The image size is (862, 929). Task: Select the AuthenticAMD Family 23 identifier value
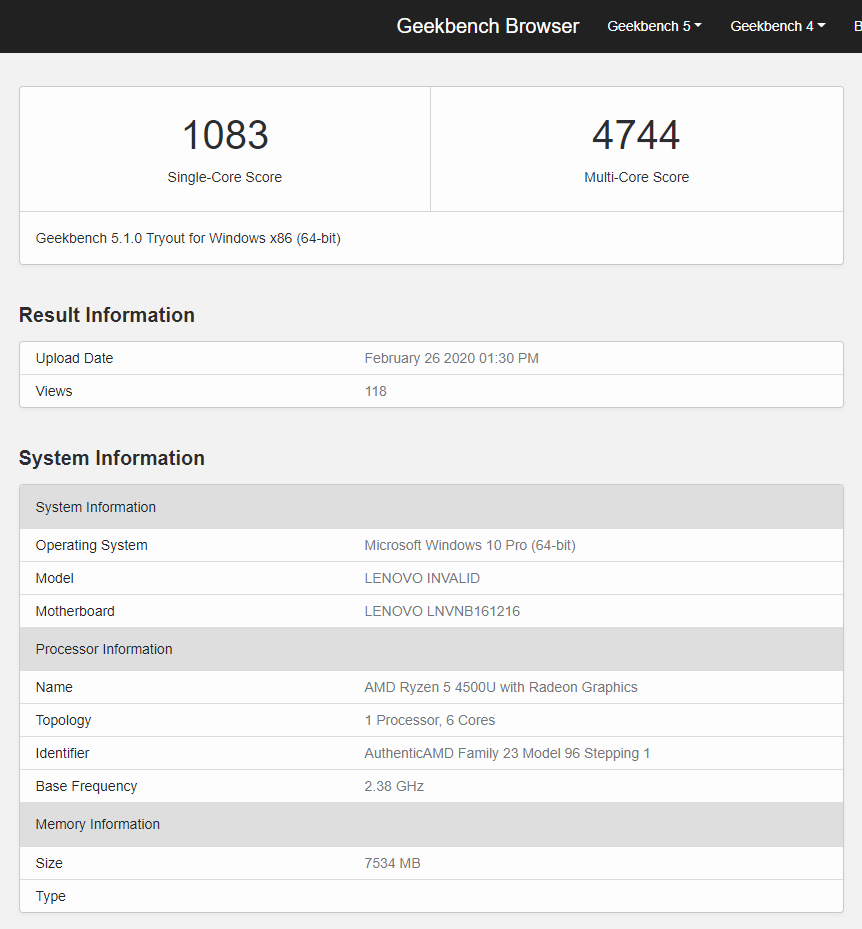[507, 754]
